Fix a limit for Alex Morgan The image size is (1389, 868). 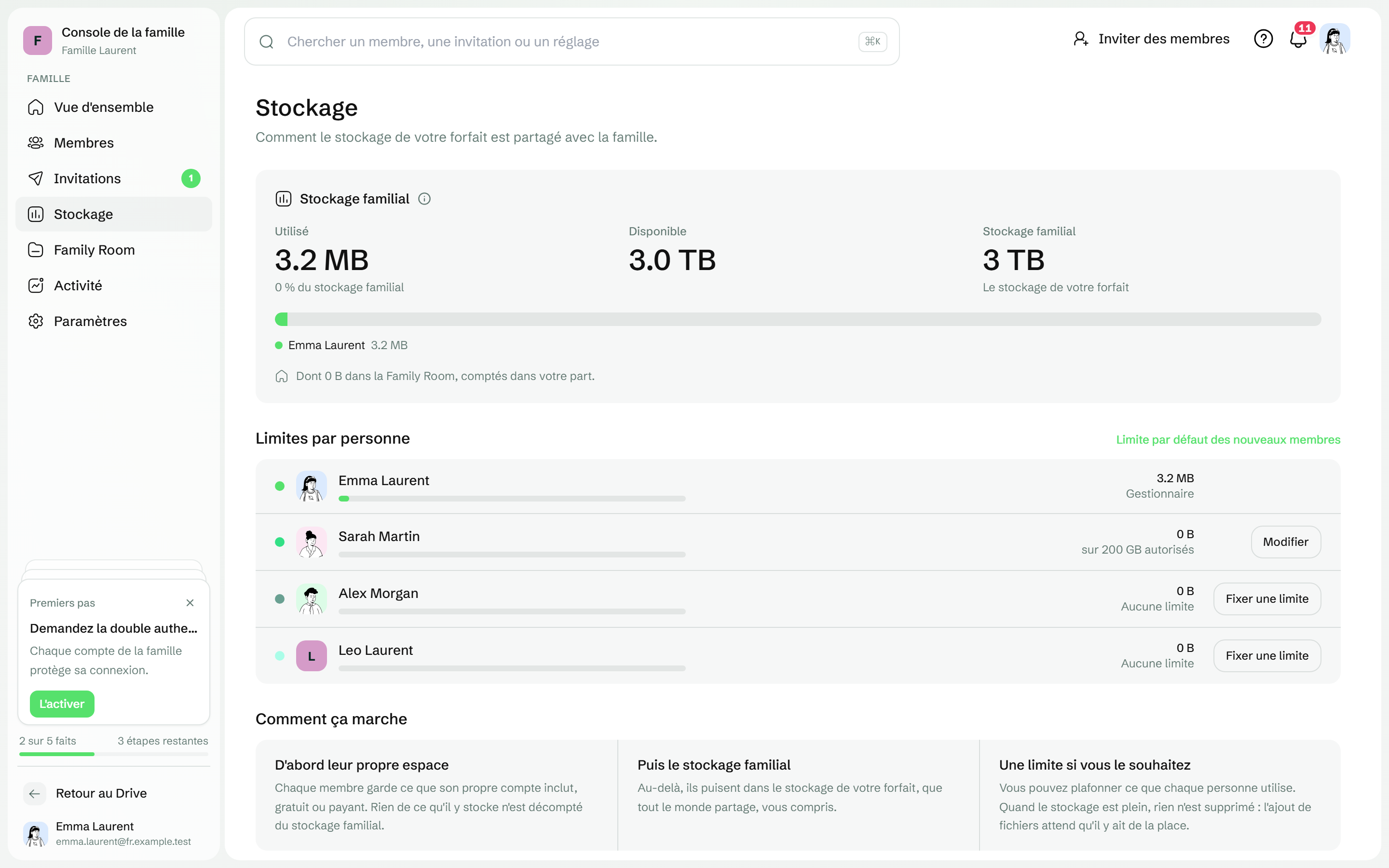point(1267,599)
